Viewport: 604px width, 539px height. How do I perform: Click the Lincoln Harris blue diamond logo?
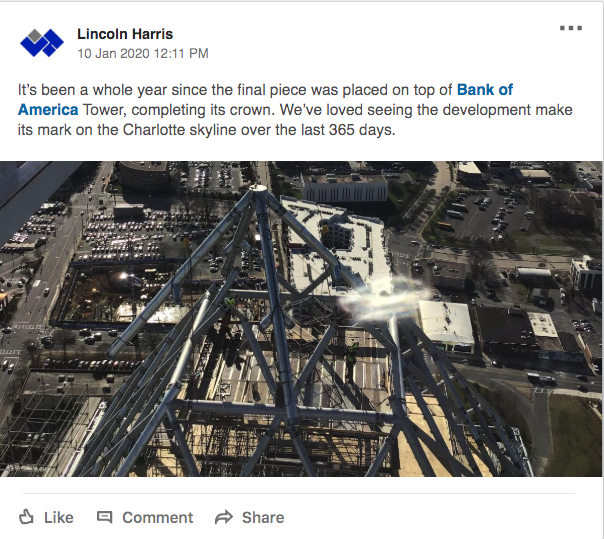(42, 43)
